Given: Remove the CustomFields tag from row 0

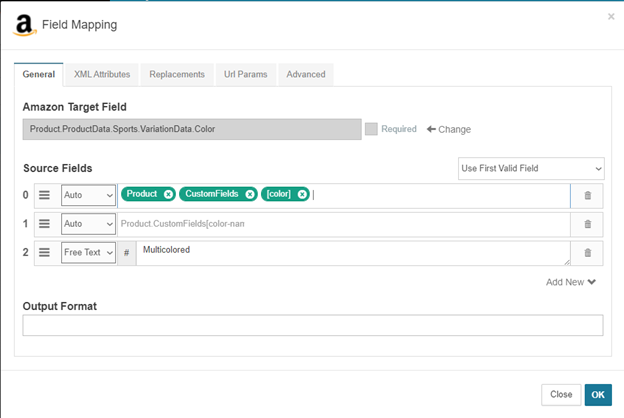Looking at the screenshot, I should pyautogui.click(x=250, y=194).
